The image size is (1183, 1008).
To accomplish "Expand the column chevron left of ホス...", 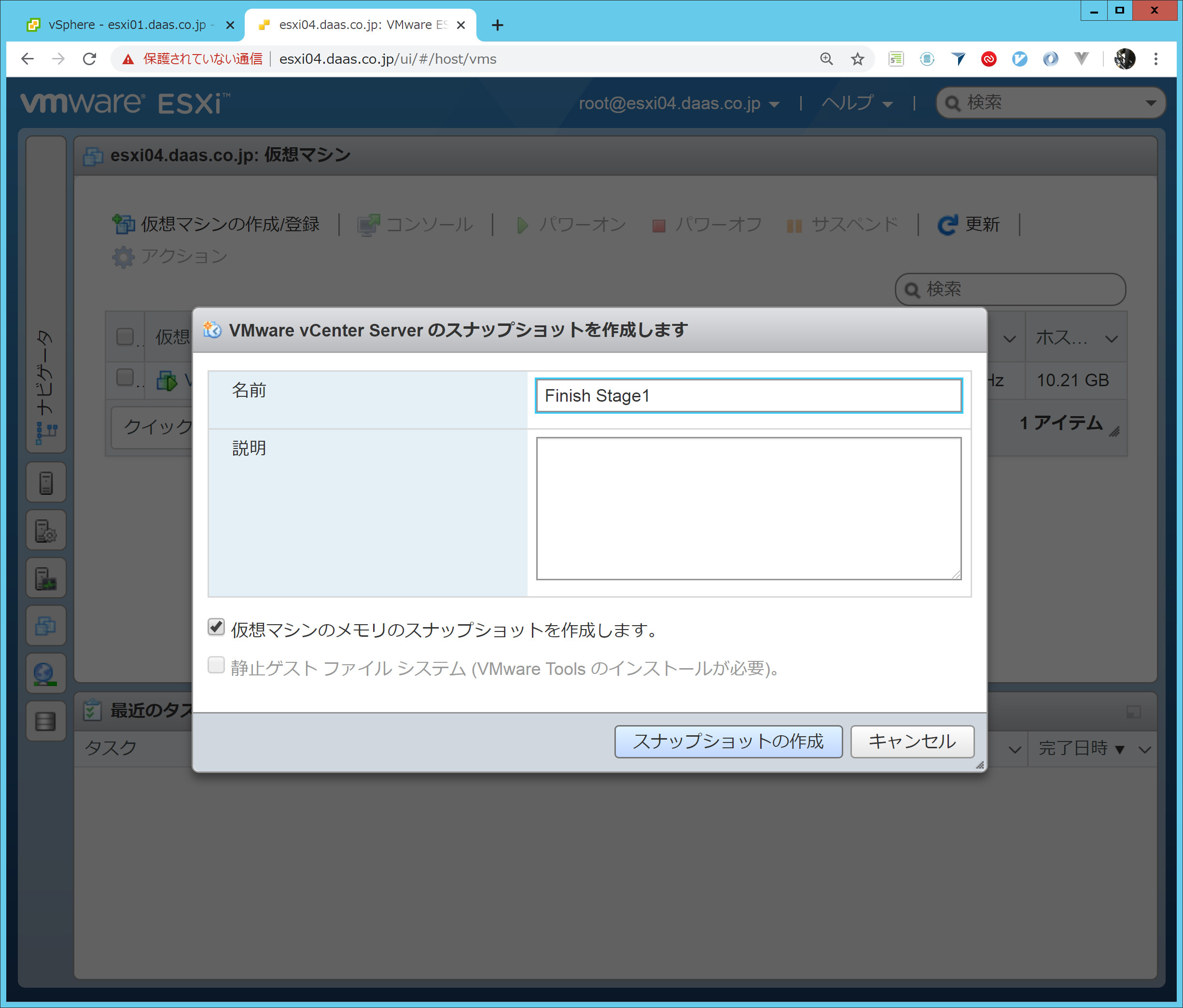I will [1009, 339].
